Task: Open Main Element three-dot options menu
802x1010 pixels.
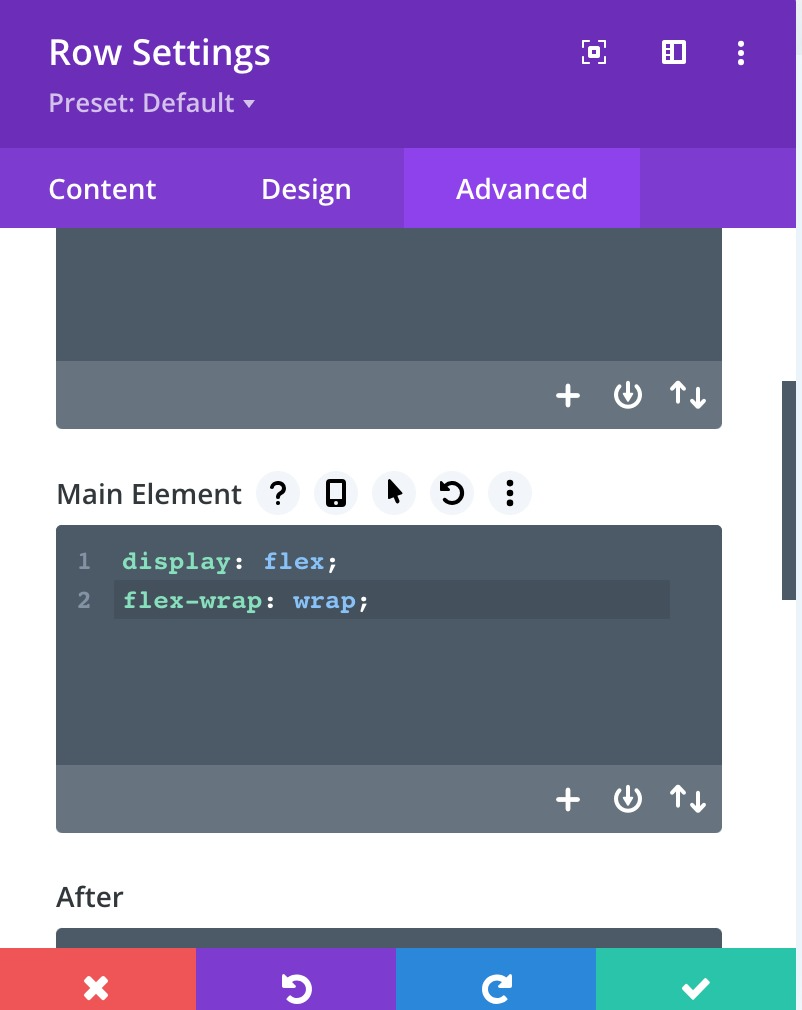Action: tap(510, 493)
